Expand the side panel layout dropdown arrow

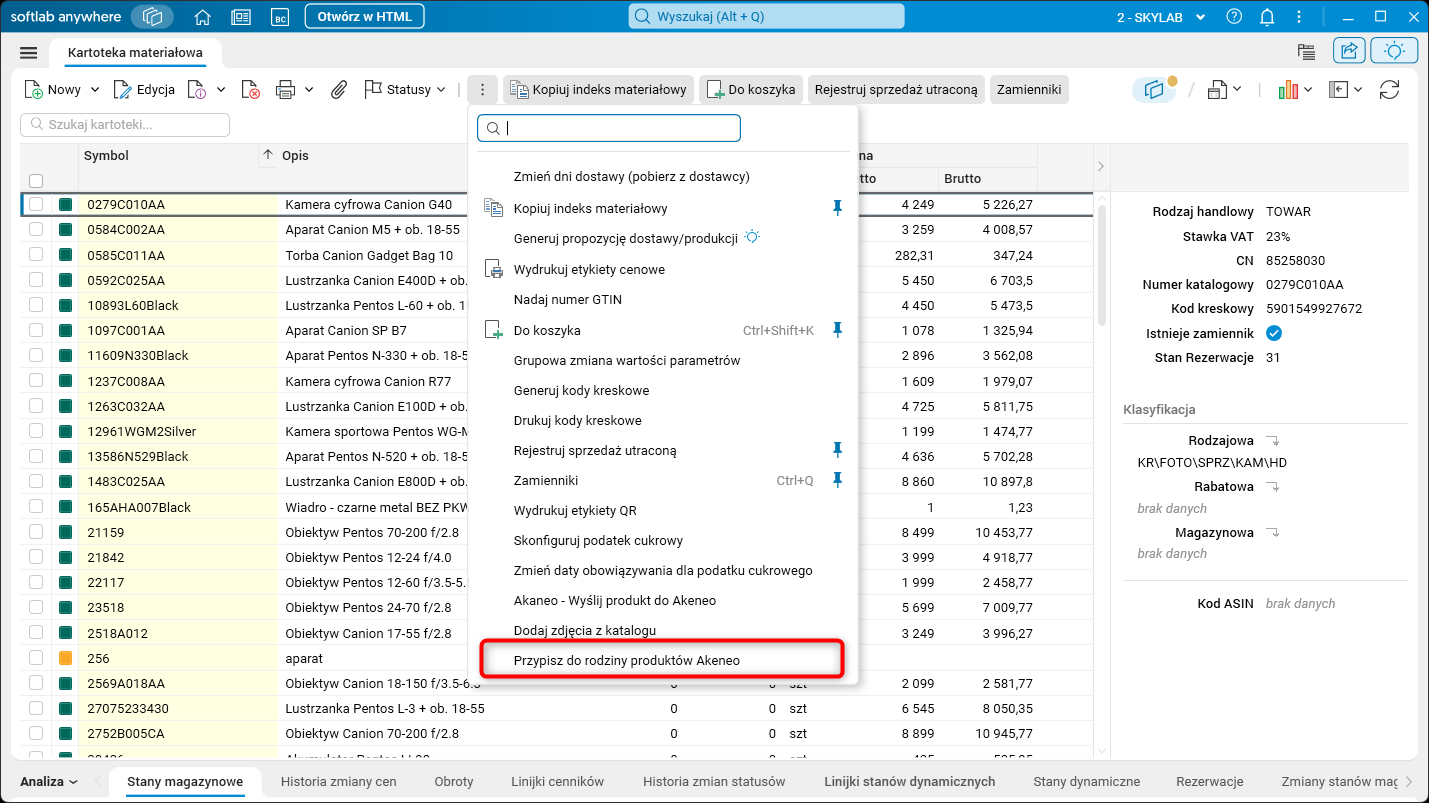click(x=1358, y=90)
